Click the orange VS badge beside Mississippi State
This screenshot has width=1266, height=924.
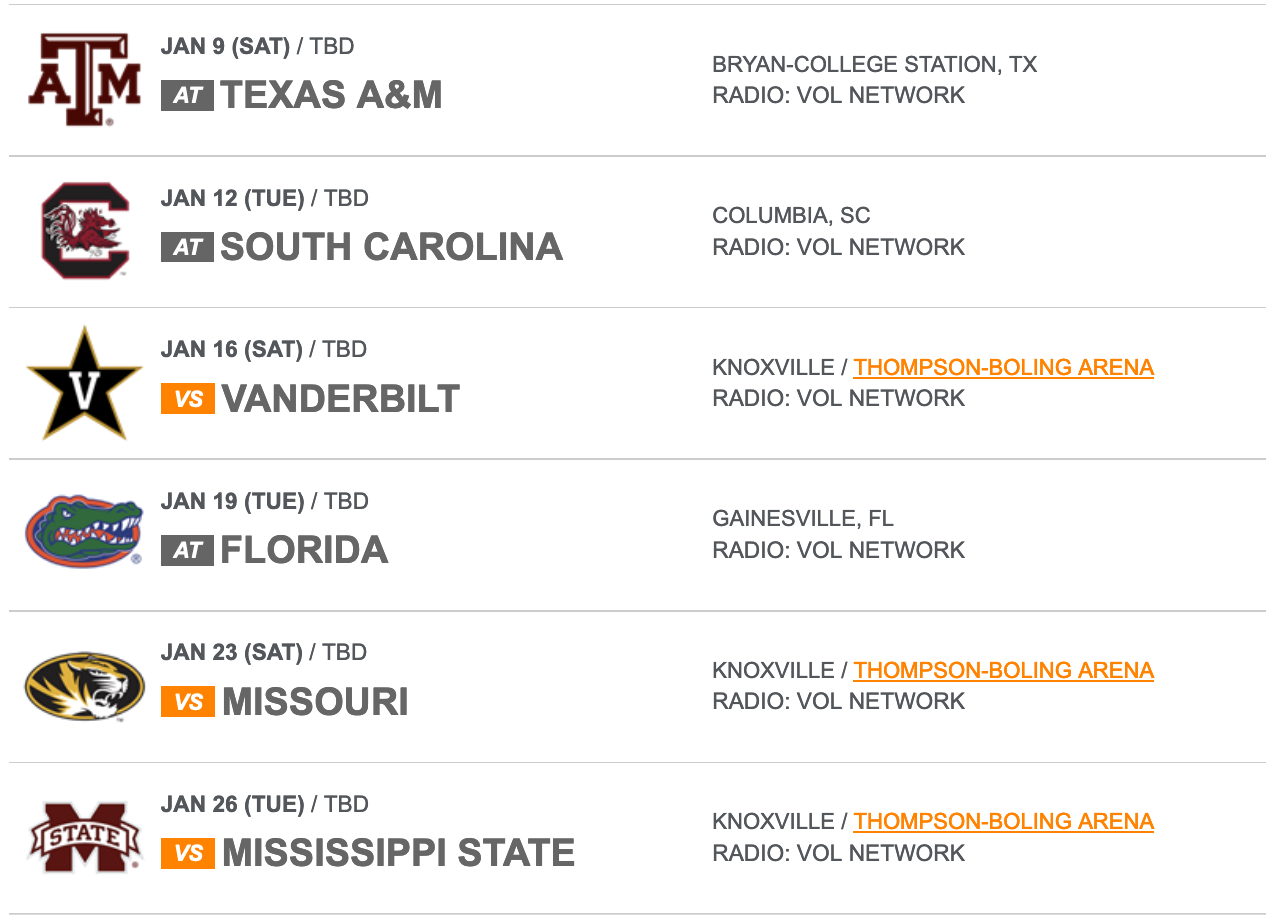click(188, 853)
